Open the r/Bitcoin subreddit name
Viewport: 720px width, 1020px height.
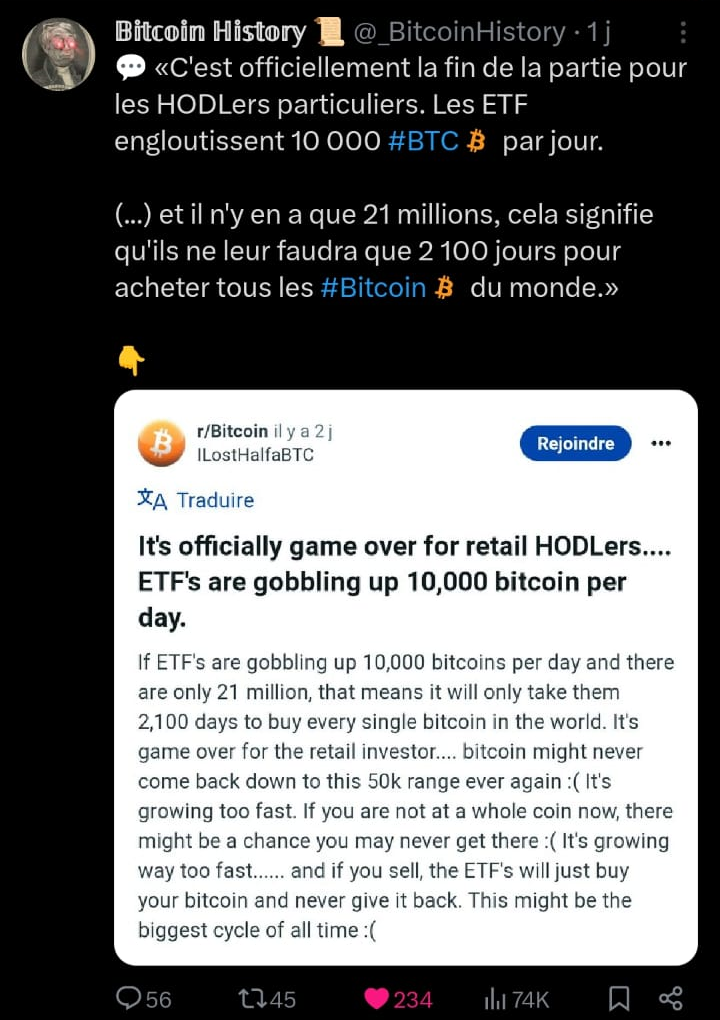click(232, 431)
